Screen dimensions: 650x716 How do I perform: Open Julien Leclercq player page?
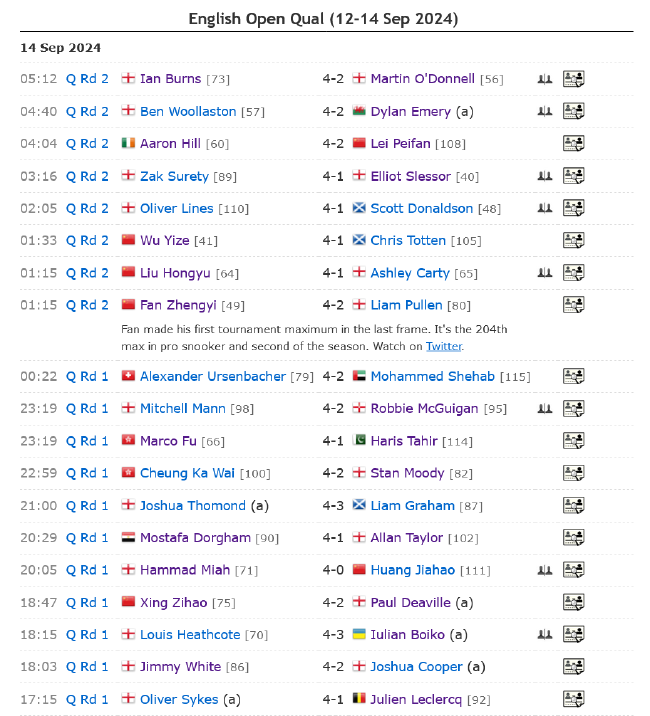[x=416, y=700]
